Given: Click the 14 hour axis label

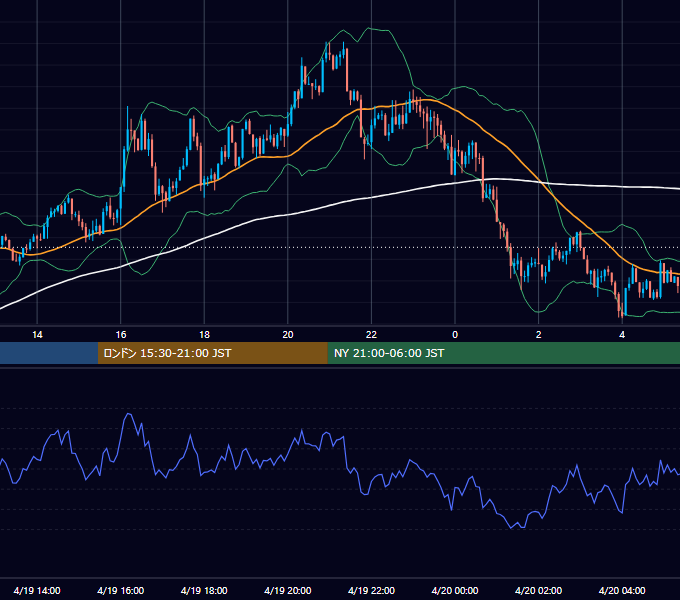Looking at the screenshot, I should coord(37,335).
